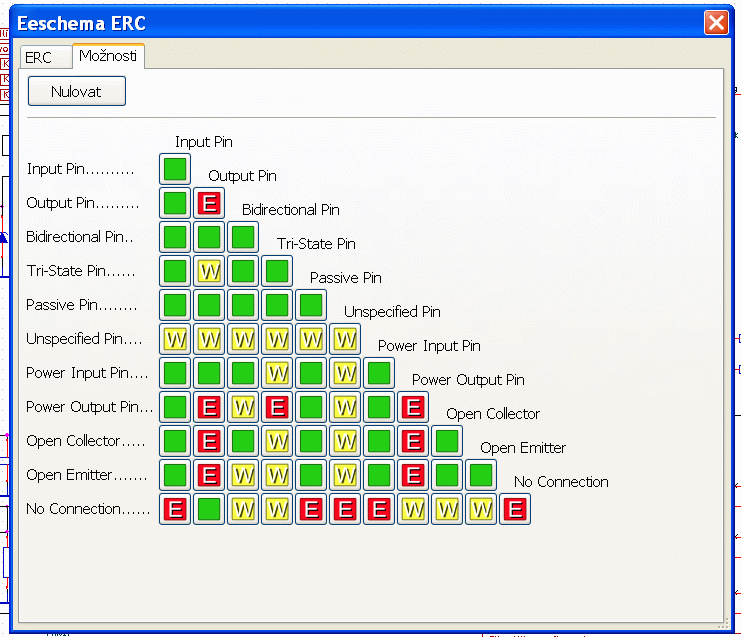Toggle No Connection row, Open Collector warning cell

(447, 509)
